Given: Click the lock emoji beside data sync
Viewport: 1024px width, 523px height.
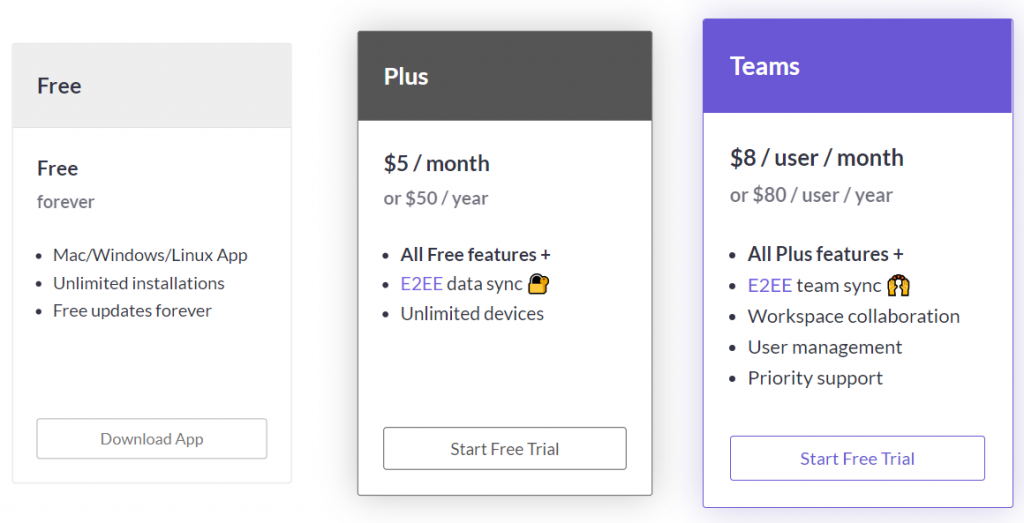Looking at the screenshot, I should 539,284.
